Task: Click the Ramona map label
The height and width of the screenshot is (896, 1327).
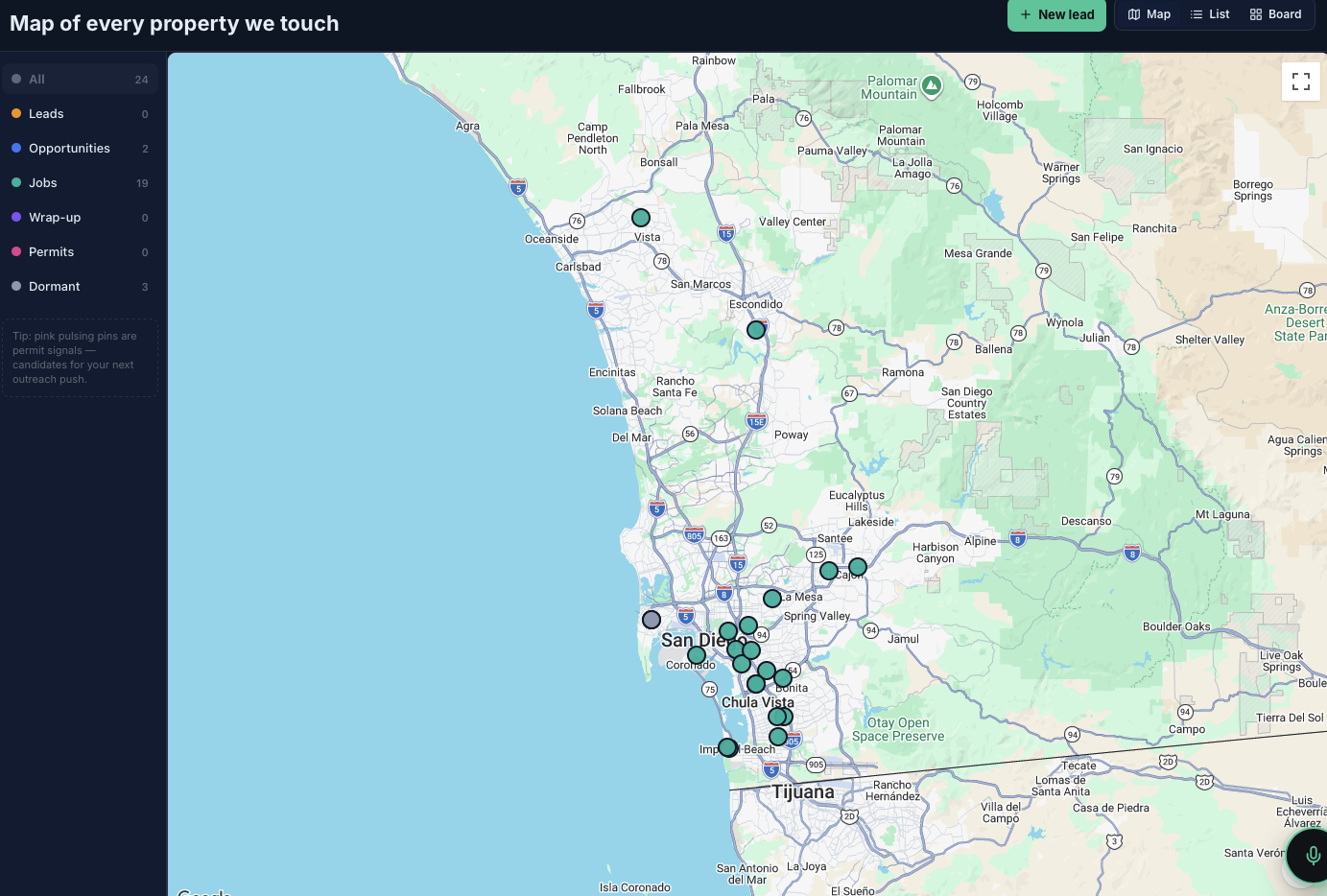Action: (x=903, y=372)
